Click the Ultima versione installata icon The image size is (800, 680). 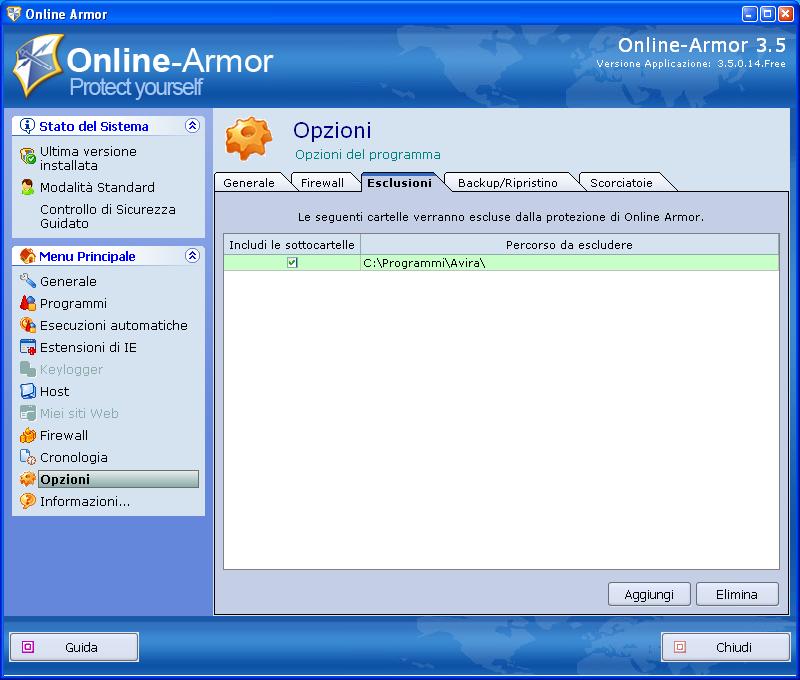pyautogui.click(x=28, y=156)
